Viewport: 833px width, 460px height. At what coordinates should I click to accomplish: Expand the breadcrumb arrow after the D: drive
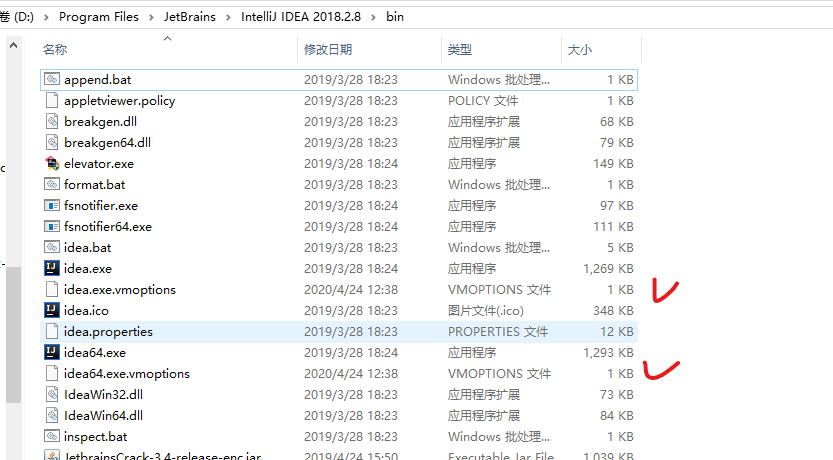[x=46, y=18]
